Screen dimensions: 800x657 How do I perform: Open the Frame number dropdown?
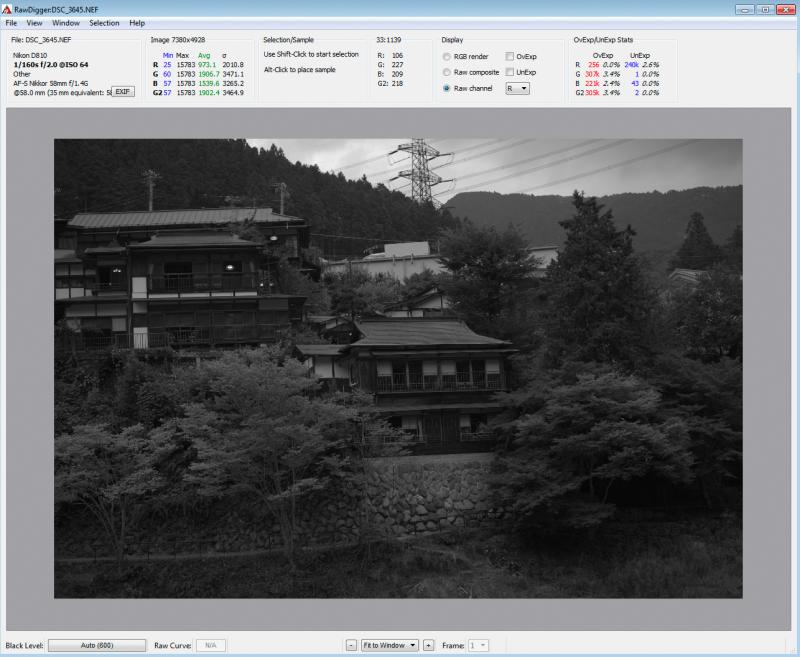click(478, 645)
